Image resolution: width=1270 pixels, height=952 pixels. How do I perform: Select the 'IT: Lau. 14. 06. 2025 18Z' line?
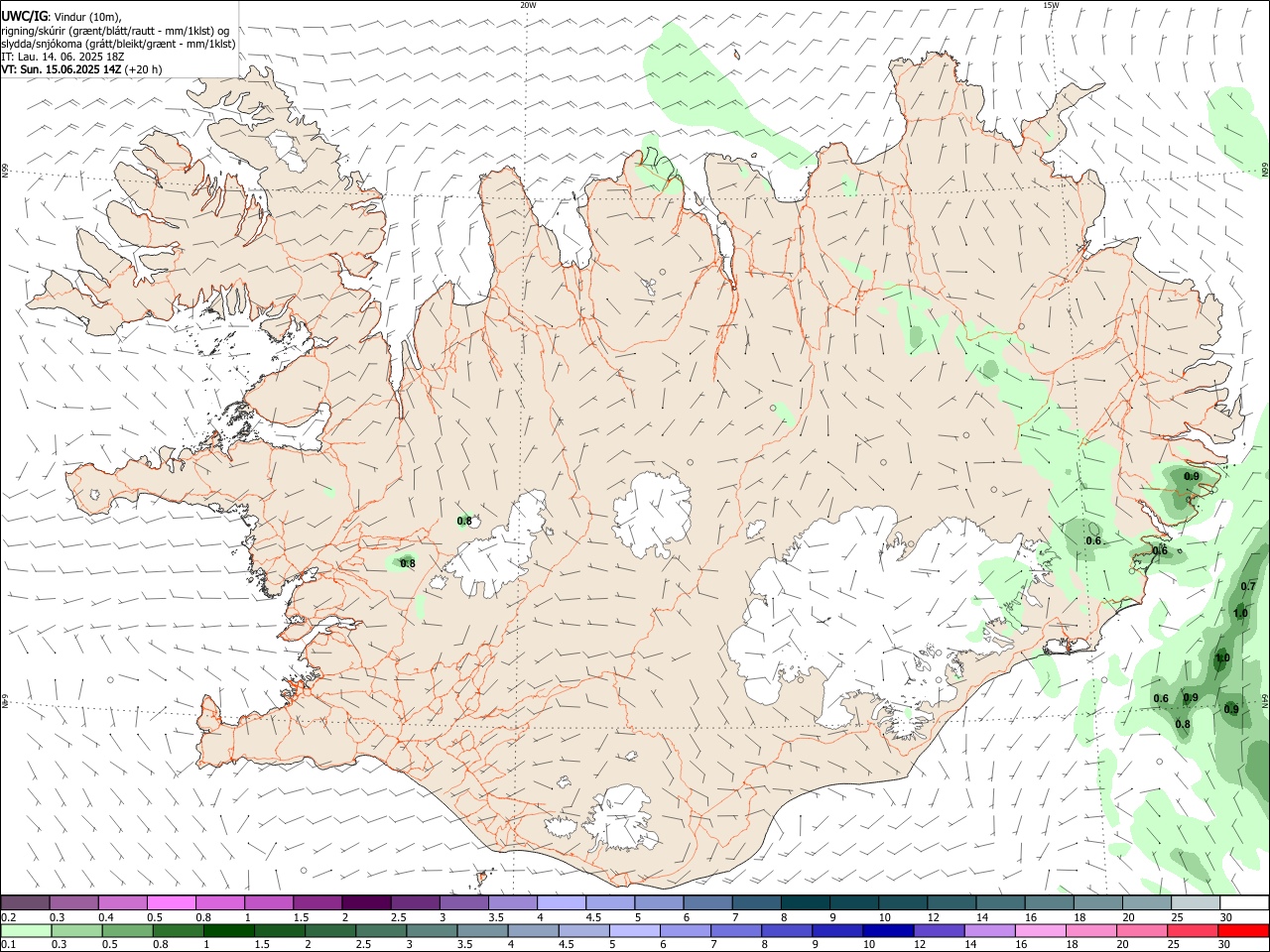pyautogui.click(x=63, y=57)
